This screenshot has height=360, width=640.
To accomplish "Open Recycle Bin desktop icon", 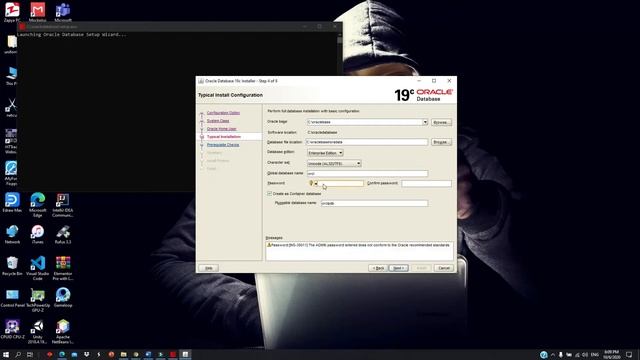I will pyautogui.click(x=12, y=266).
